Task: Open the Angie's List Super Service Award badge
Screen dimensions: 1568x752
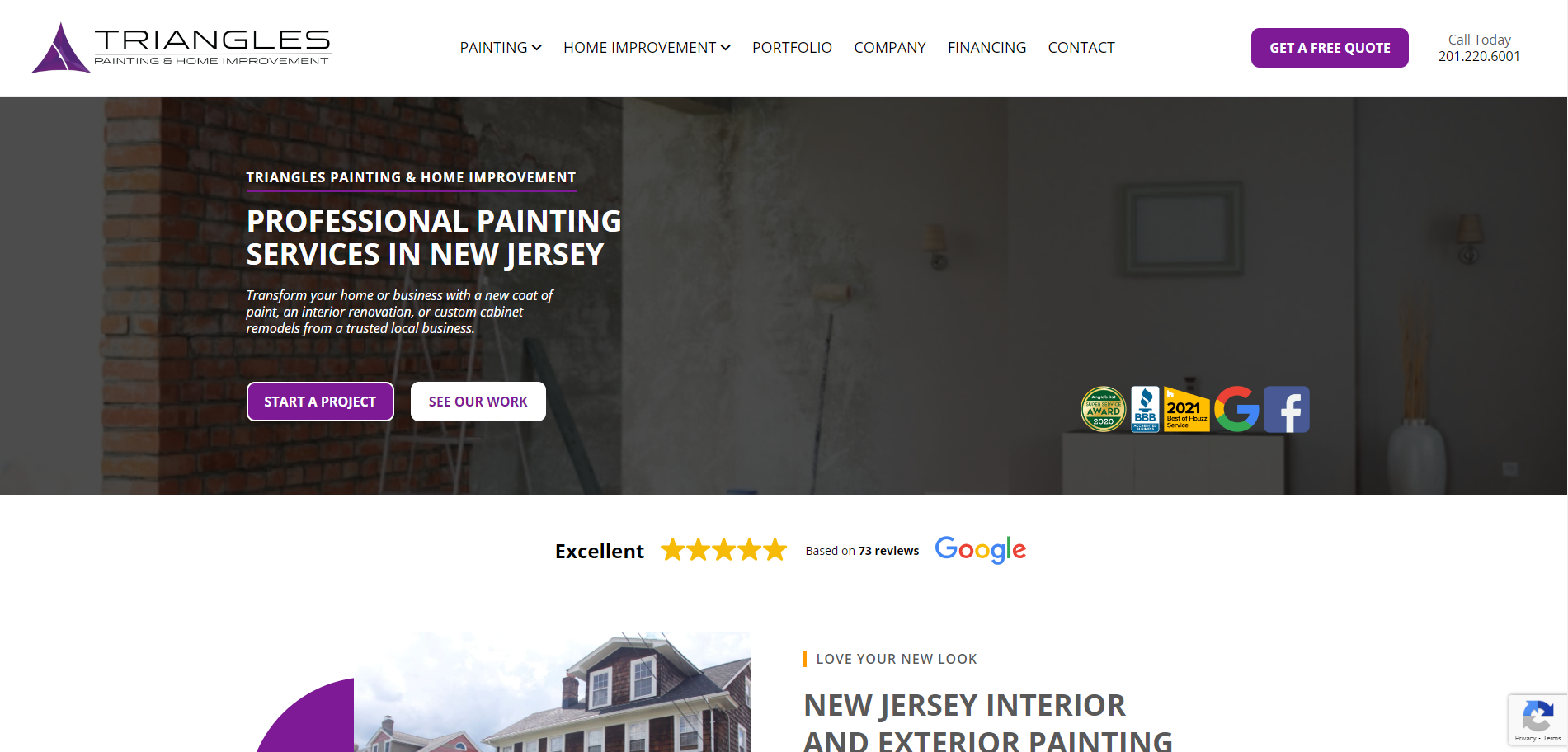Action: (x=1104, y=409)
